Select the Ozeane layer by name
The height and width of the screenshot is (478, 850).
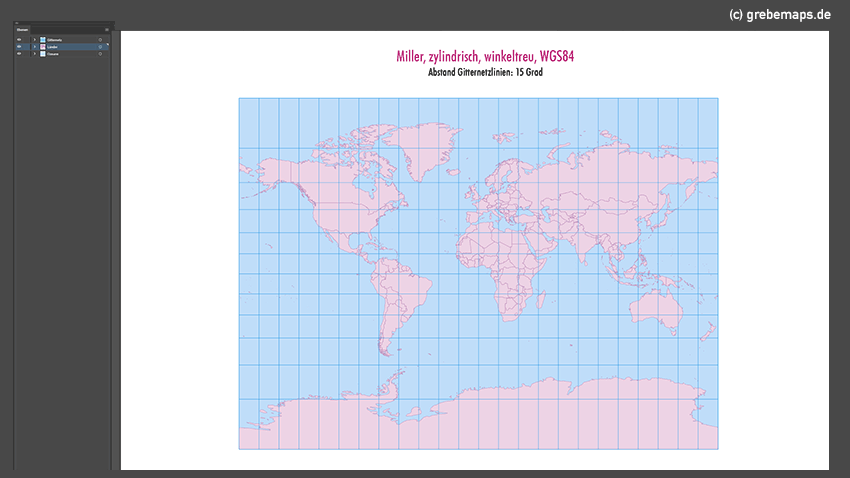[x=54, y=53]
